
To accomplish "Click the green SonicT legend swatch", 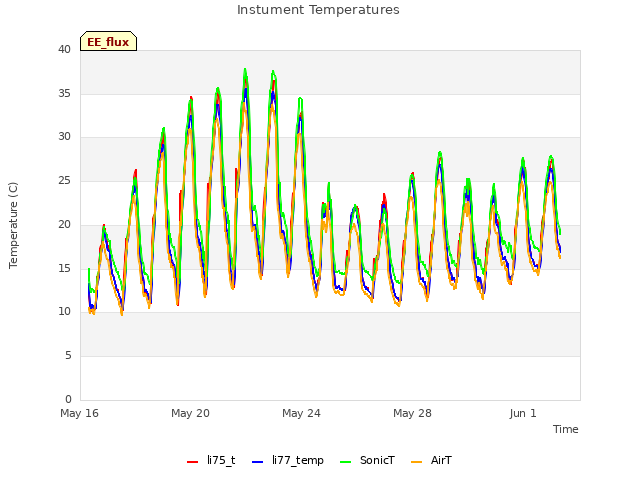I will click(345, 462).
